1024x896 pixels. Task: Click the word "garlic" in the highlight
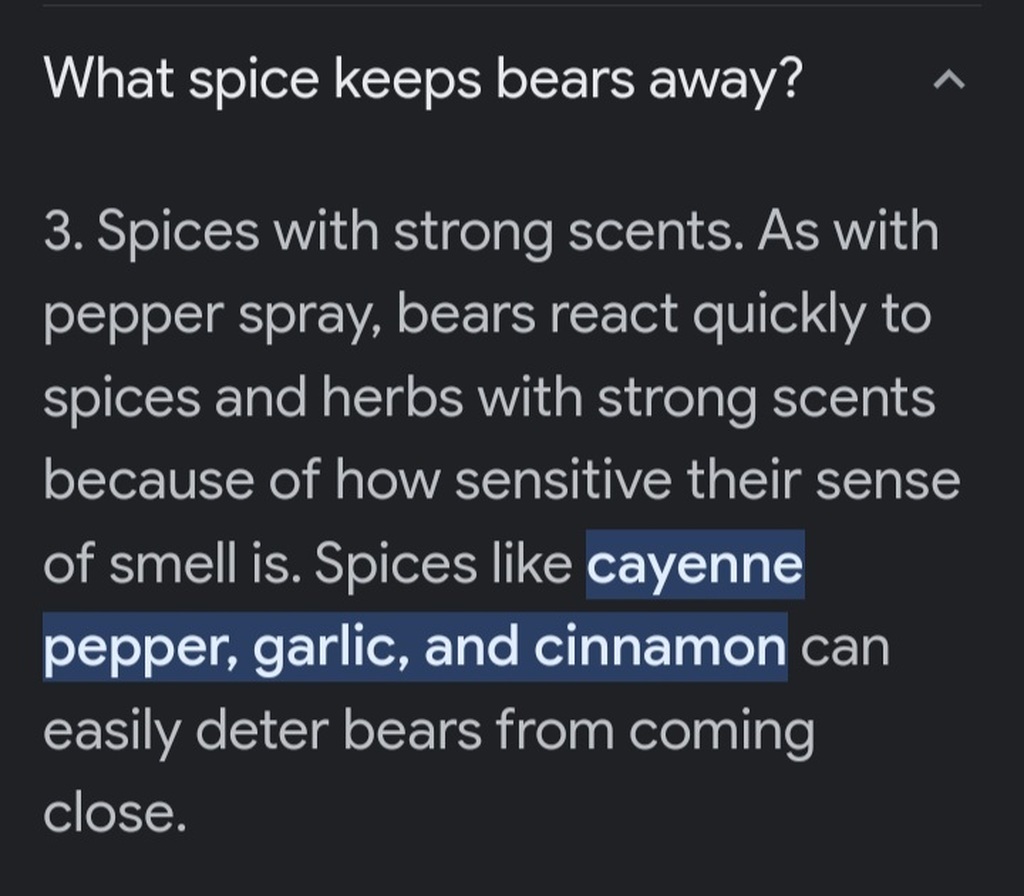click(332, 650)
